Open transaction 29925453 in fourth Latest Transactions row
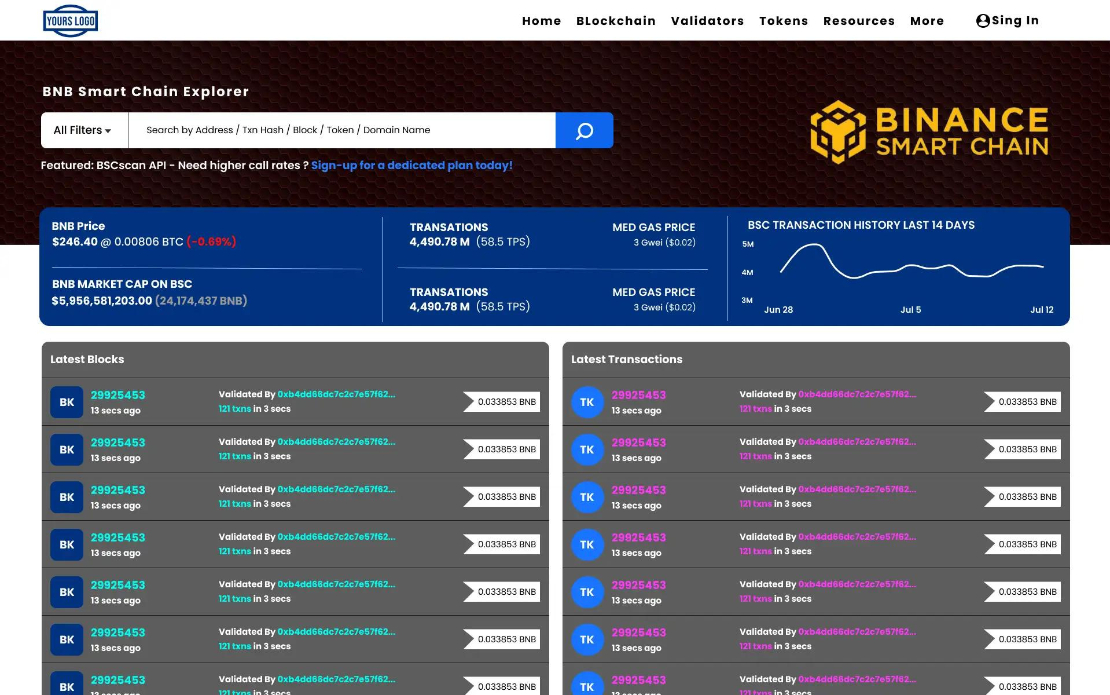1110x695 pixels. tap(639, 537)
